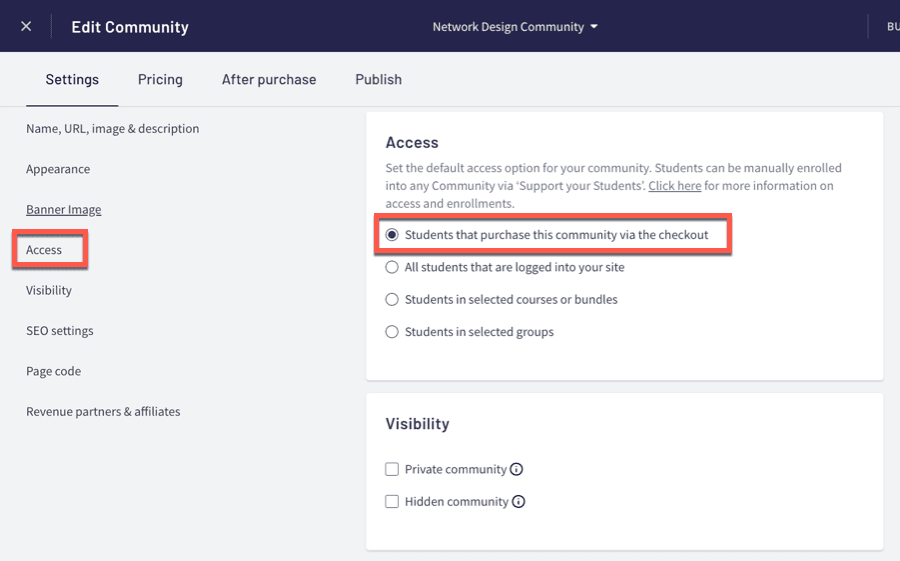The image size is (900, 561).
Task: Follow the Click here link
Action: click(674, 186)
